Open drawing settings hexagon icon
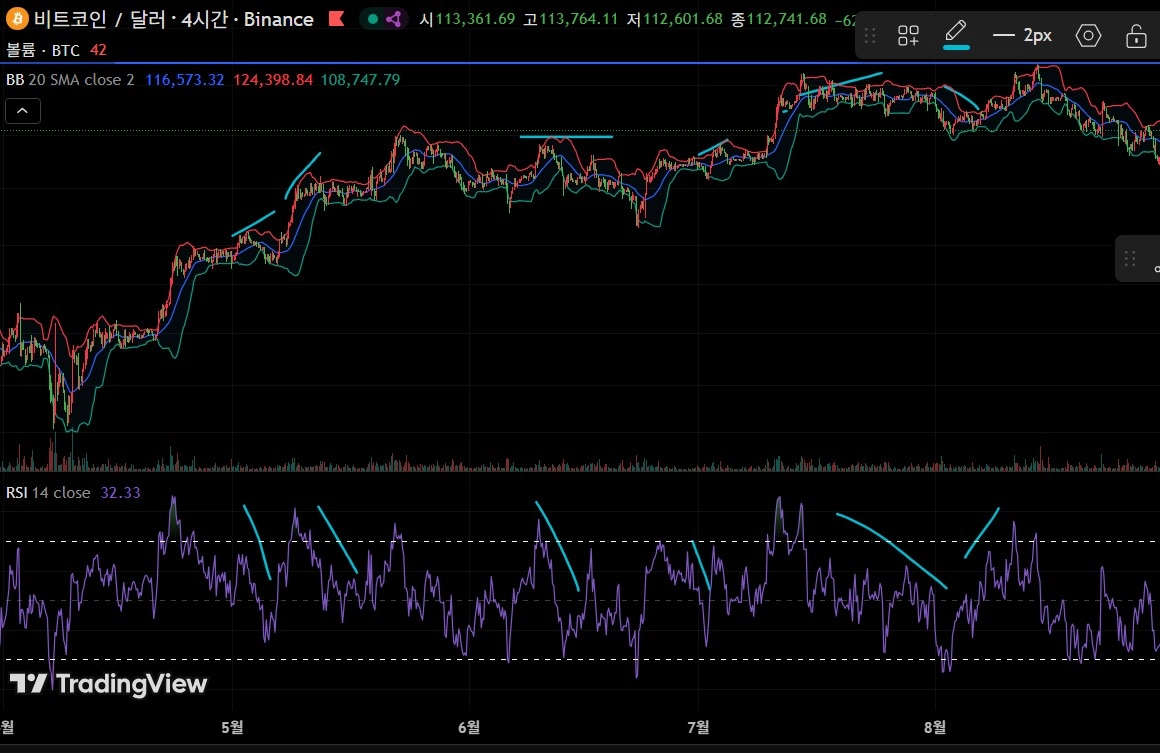 pos(1088,36)
